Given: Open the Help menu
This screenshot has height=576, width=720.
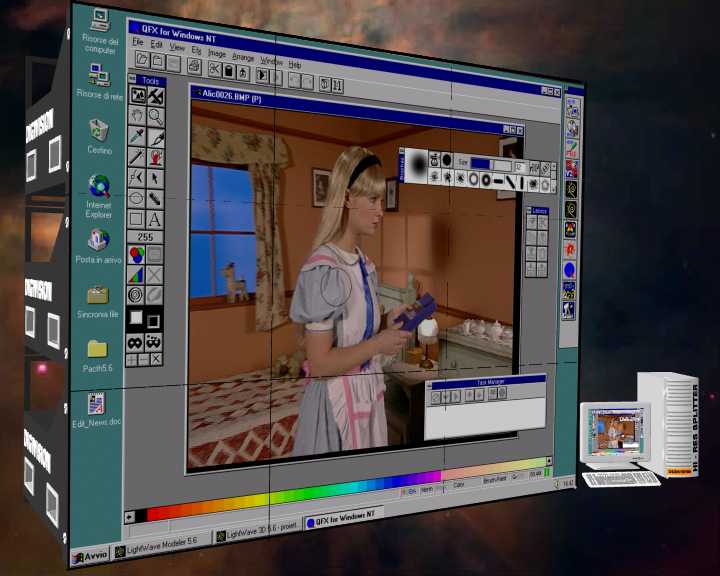Looking at the screenshot, I should coord(295,64).
